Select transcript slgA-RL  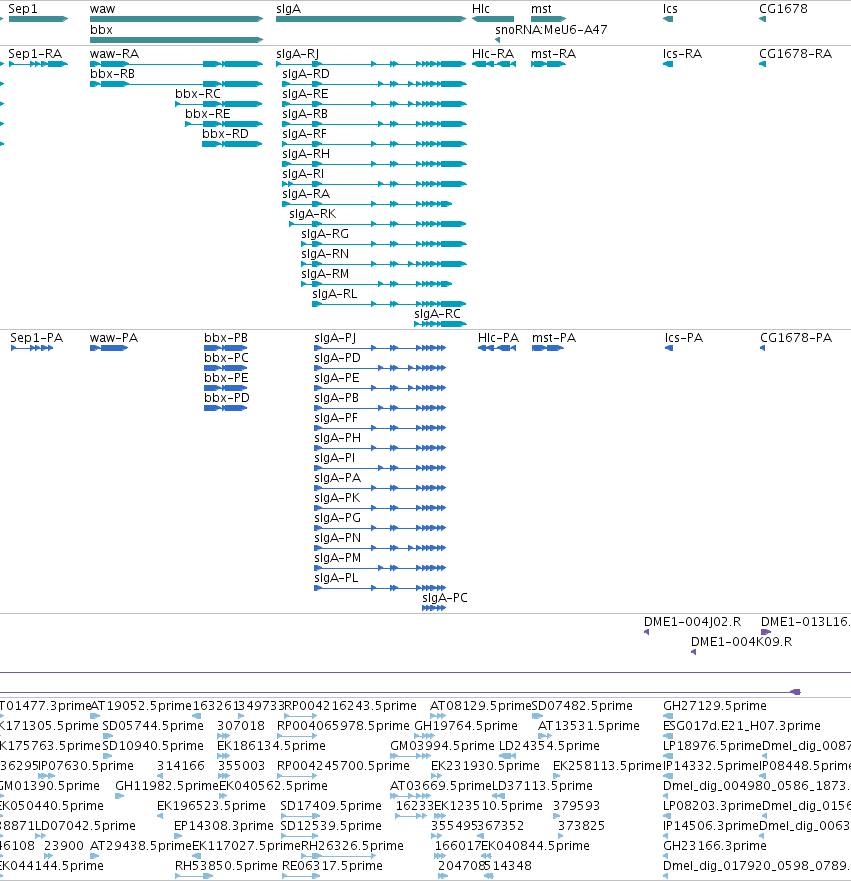coord(389,304)
